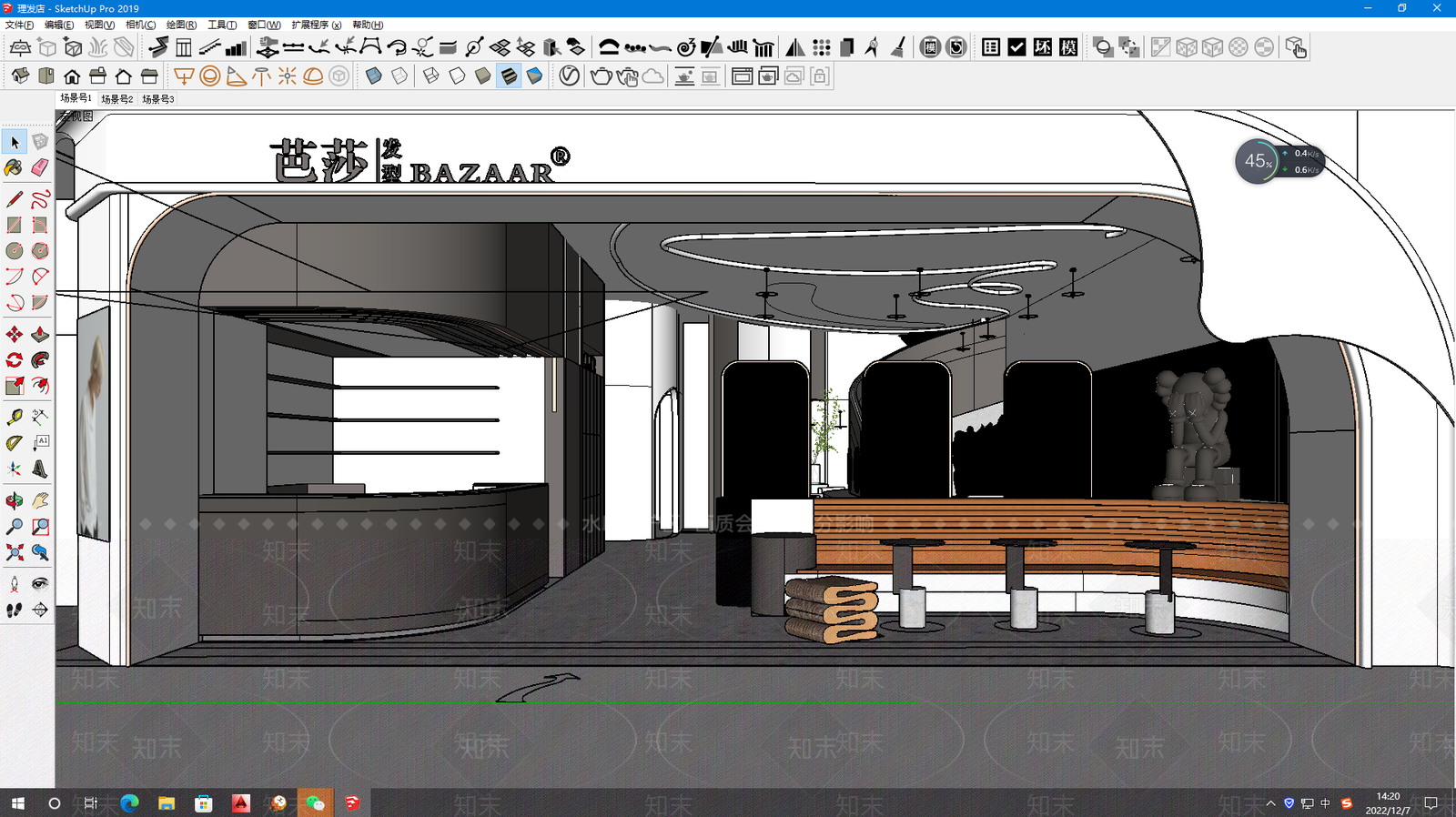
Task: Choose the Paint Bucket tool
Action: pos(15,167)
